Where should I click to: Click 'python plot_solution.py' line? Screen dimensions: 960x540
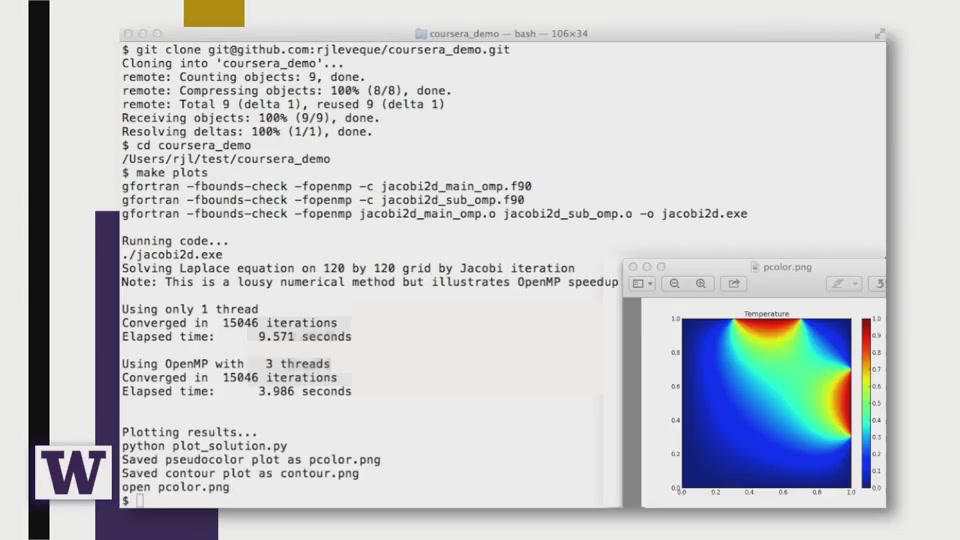pos(204,446)
